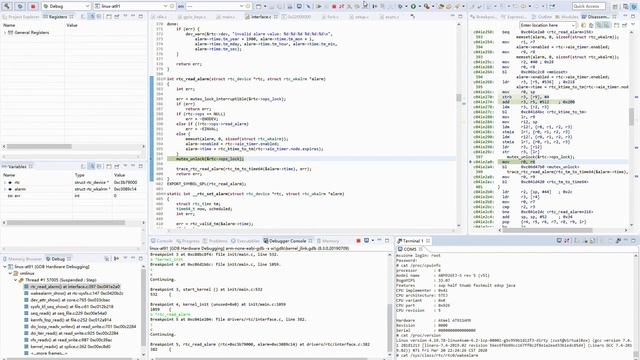The image size is (640, 360).
Task: Click the build hammer icon in toolbar
Action: point(7,6)
